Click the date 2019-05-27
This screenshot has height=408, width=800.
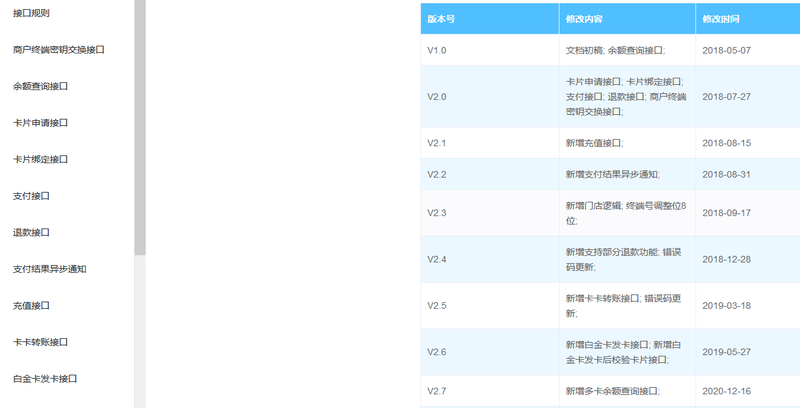coord(727,352)
